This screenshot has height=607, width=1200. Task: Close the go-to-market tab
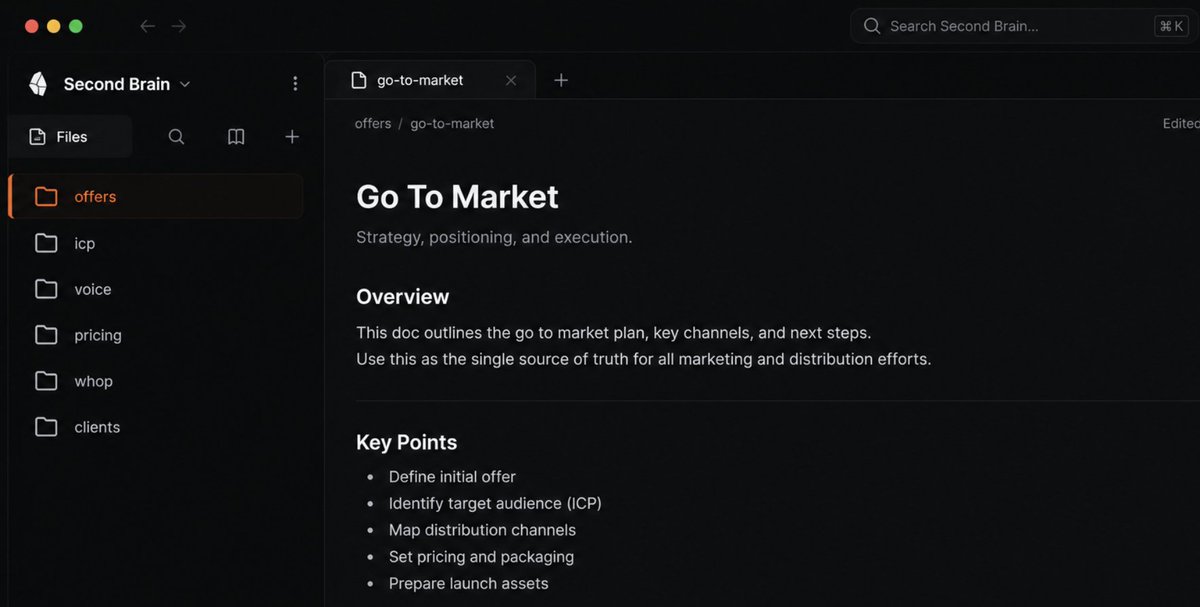pyautogui.click(x=511, y=80)
